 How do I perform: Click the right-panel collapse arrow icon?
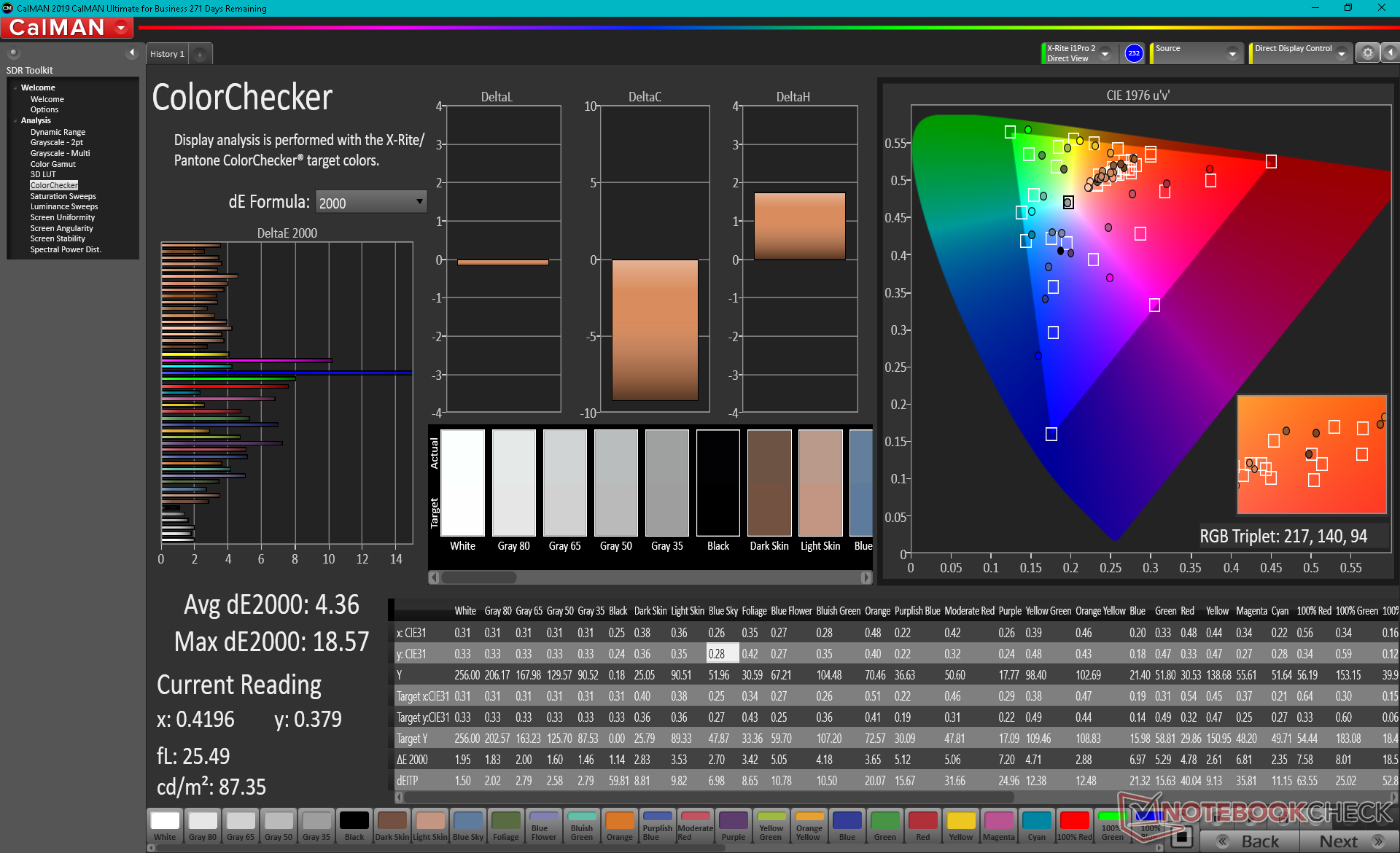1391,53
